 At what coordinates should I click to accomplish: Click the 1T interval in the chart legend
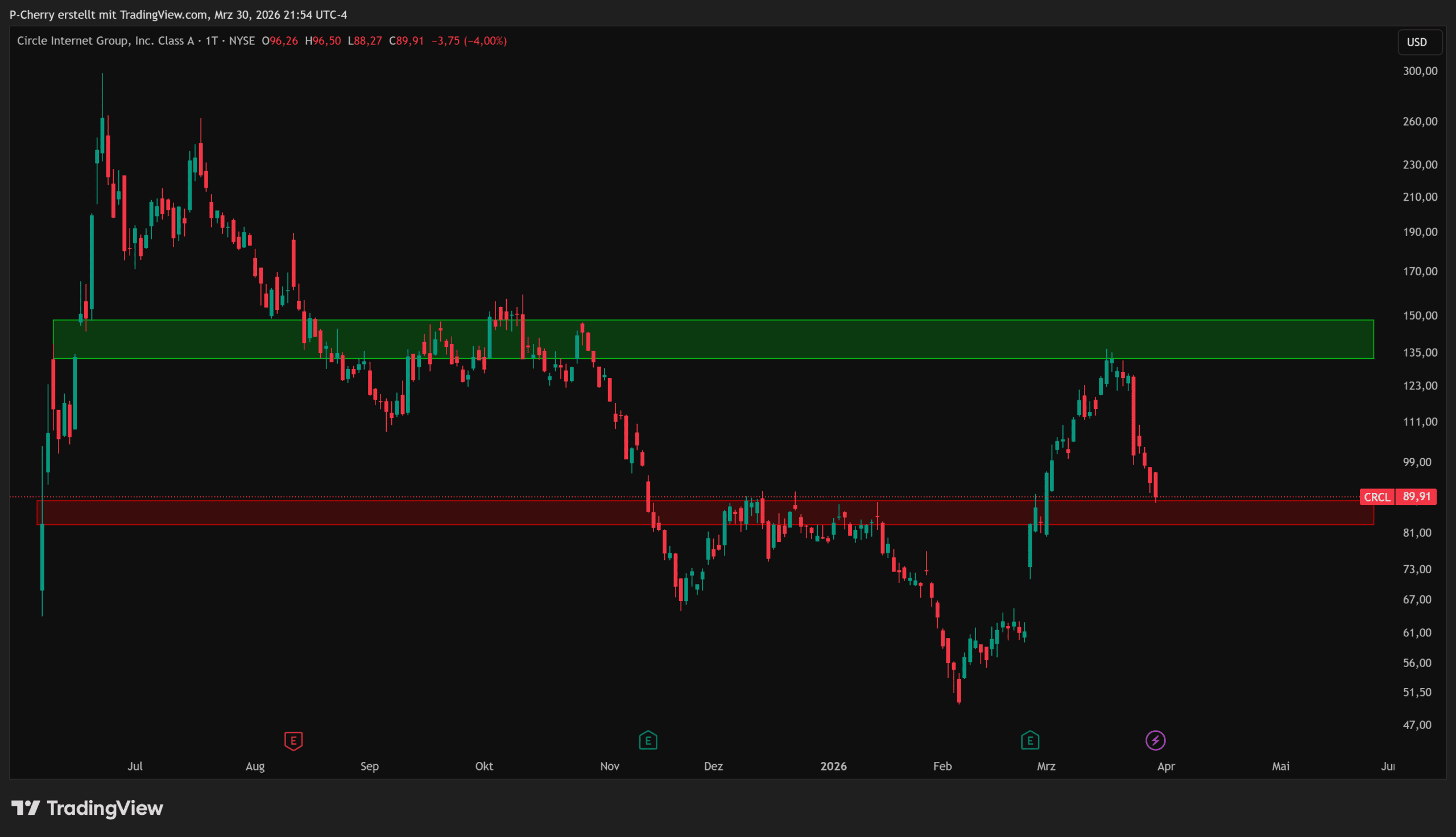click(212, 41)
